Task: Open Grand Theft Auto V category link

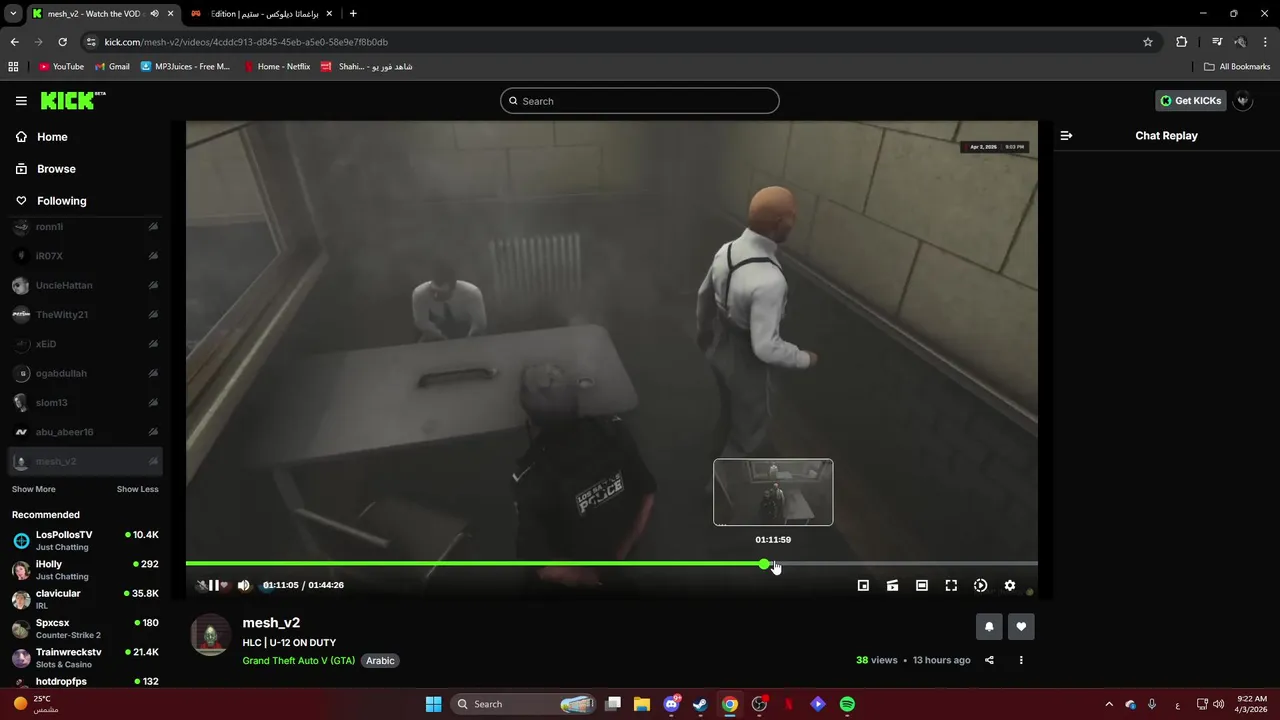Action: pos(298,660)
